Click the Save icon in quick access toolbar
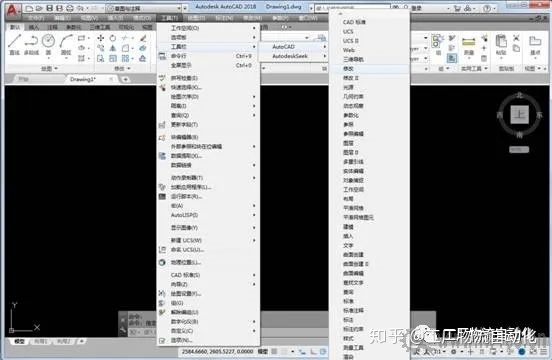Screen dimensions: 552x360 50,8
